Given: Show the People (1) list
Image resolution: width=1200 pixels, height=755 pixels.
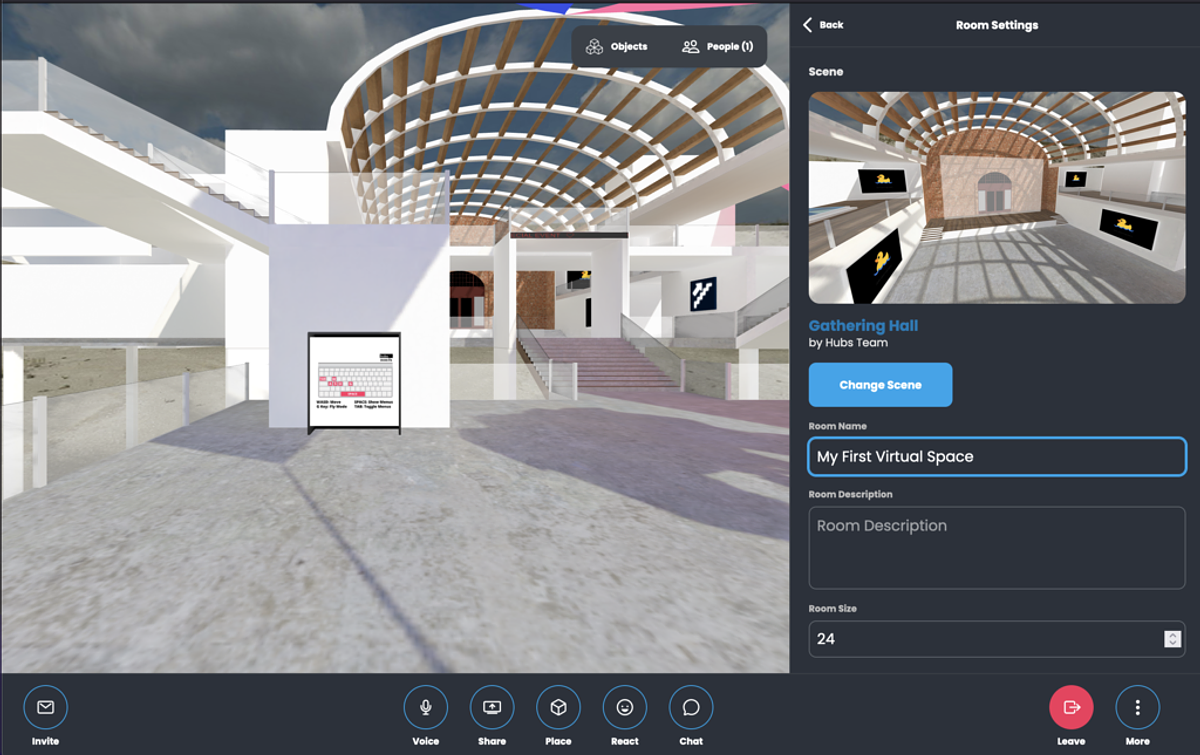Looking at the screenshot, I should tap(717, 46).
